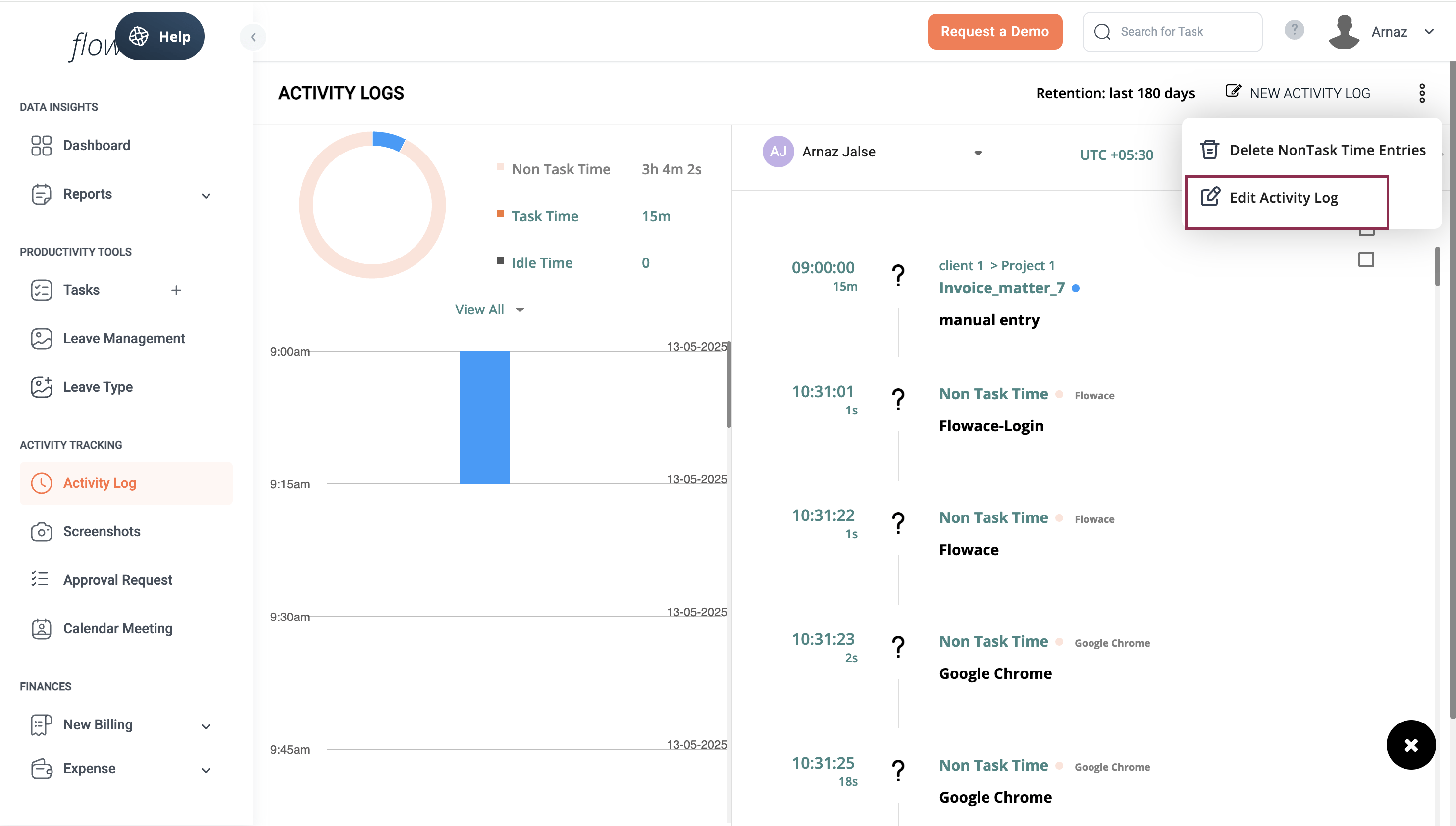
Task: Open the Arnaz account dropdown chevron
Action: 1429,32
